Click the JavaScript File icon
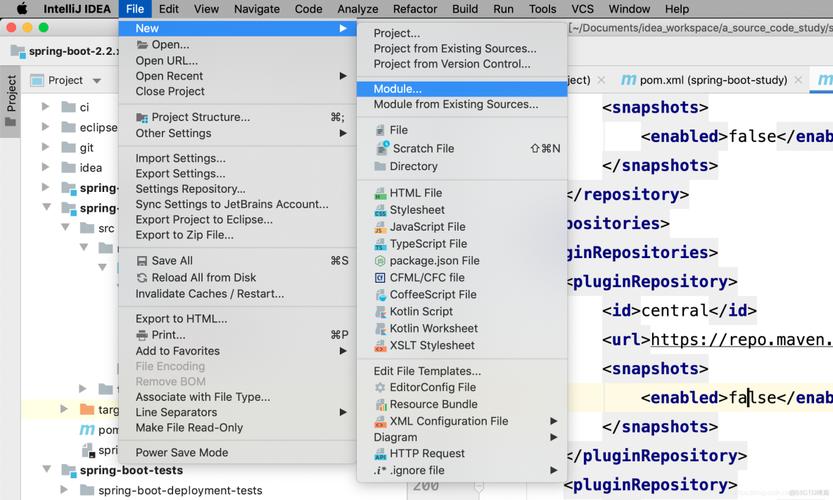 click(x=380, y=227)
